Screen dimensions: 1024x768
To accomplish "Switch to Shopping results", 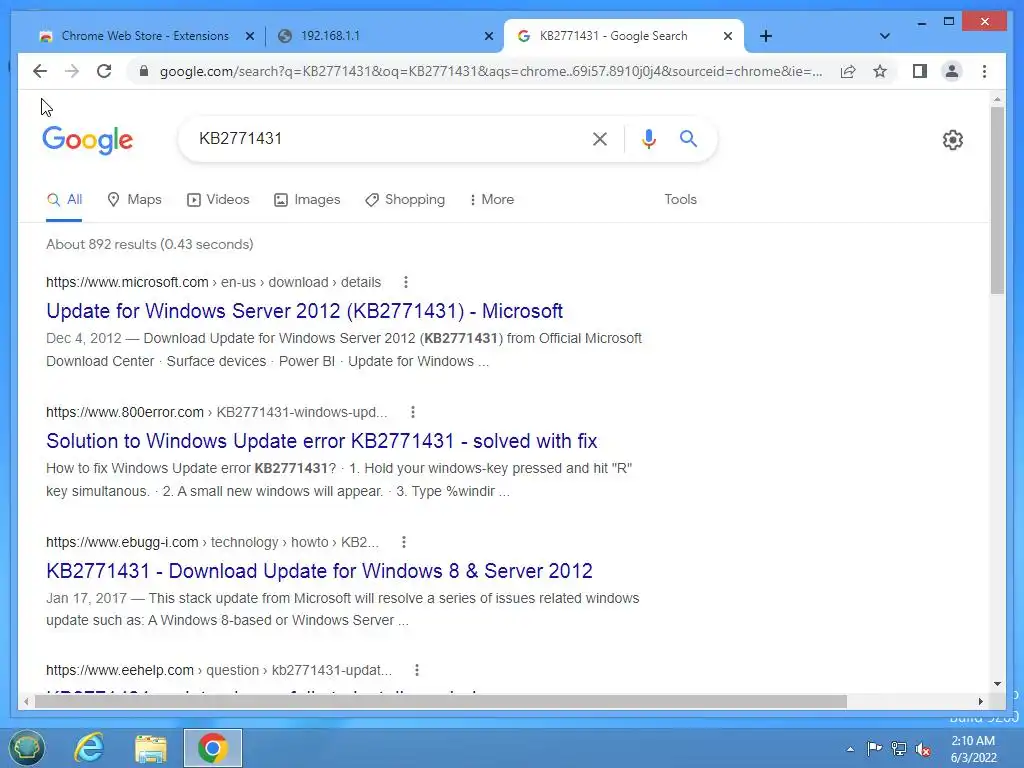I will click(x=405, y=200).
